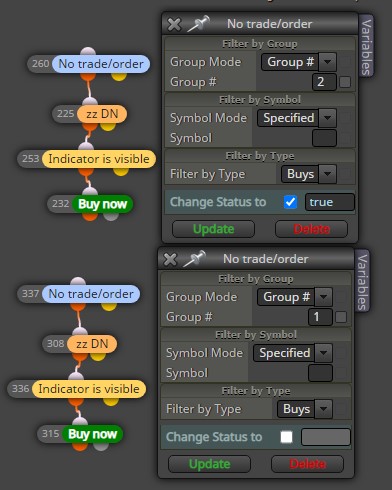Click yellow output connector on node 336
This screenshot has height=490, width=392.
pyautogui.click(x=111, y=401)
